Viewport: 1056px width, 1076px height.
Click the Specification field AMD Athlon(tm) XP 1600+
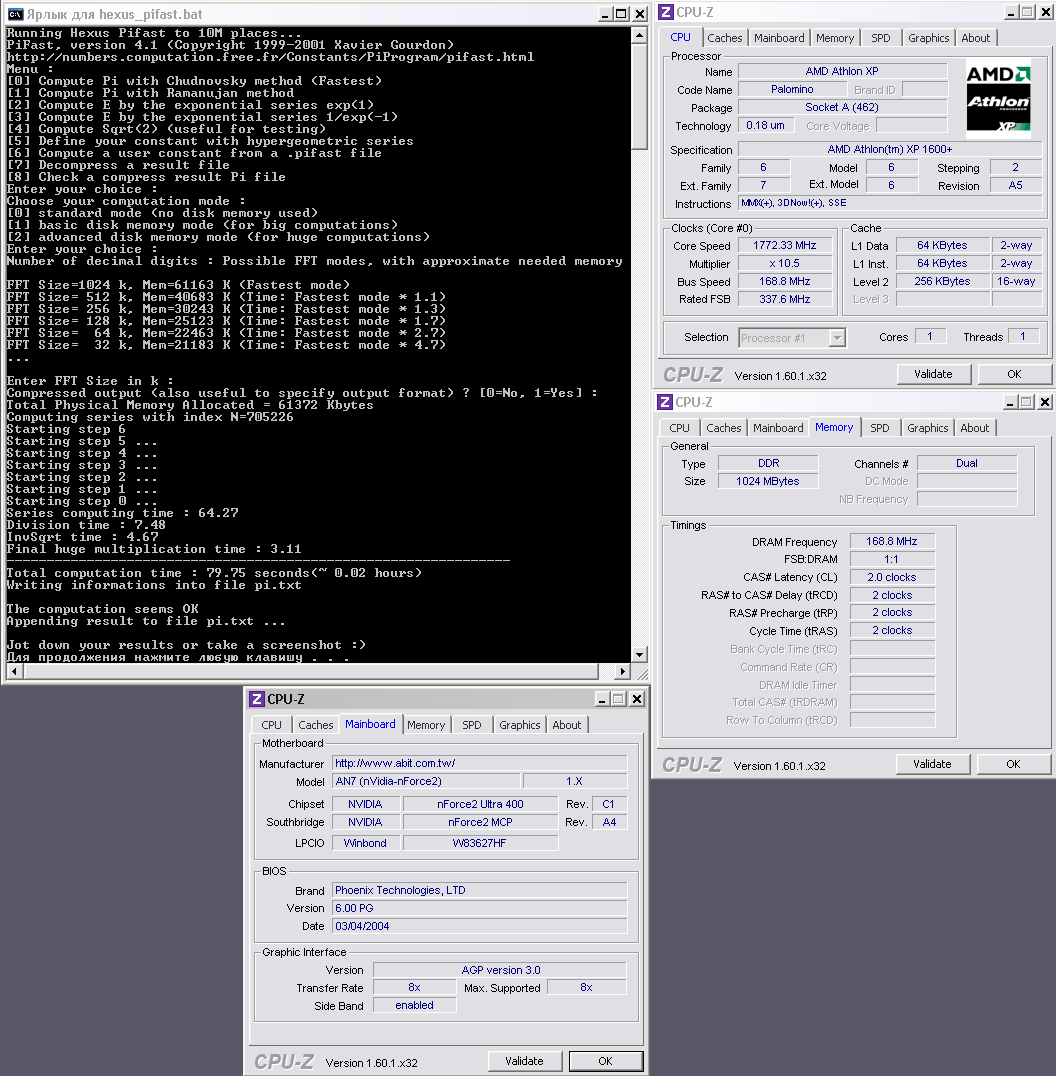(889, 149)
